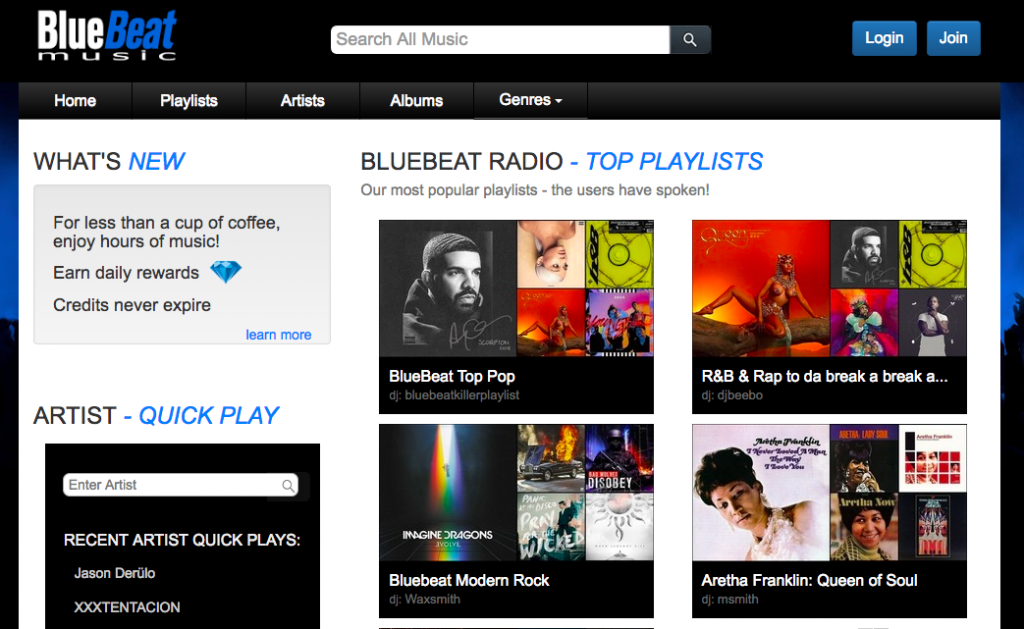Click the ARTIST - QUICK PLAY heading
The image size is (1024, 629).
click(x=156, y=415)
